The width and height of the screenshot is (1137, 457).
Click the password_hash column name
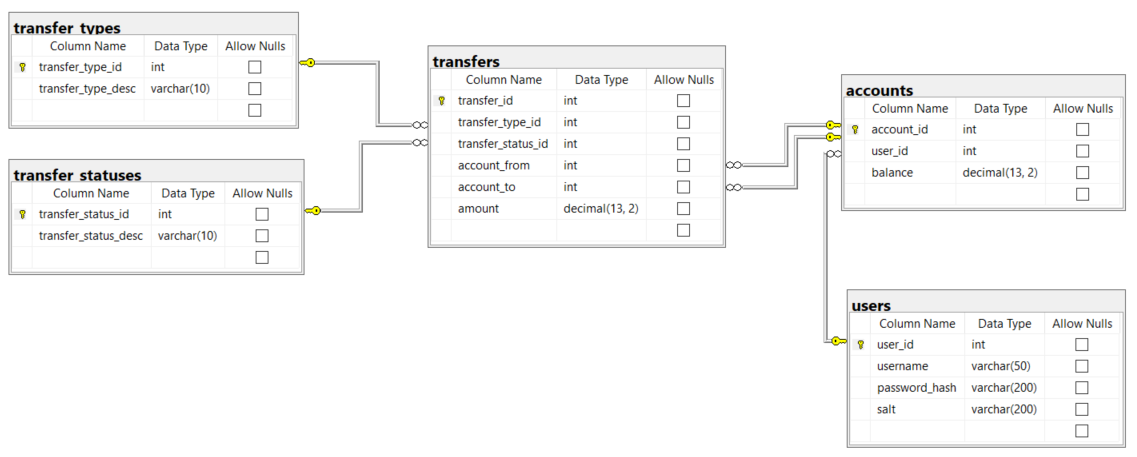917,387
